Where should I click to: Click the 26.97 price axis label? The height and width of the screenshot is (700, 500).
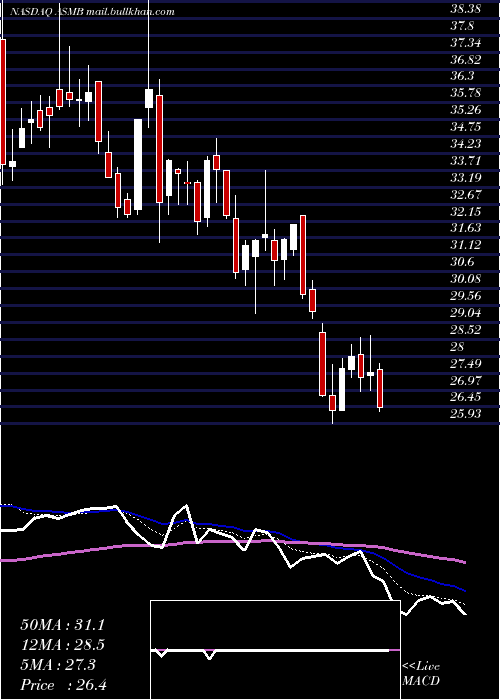466,380
